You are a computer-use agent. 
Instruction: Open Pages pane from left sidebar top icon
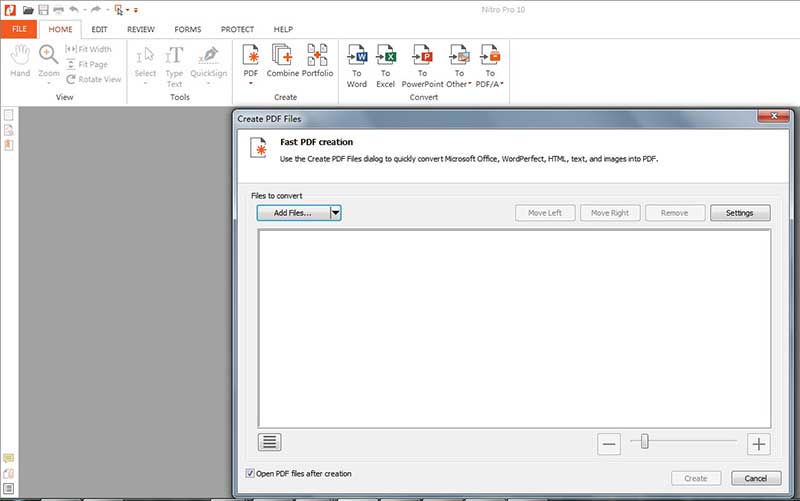point(9,115)
